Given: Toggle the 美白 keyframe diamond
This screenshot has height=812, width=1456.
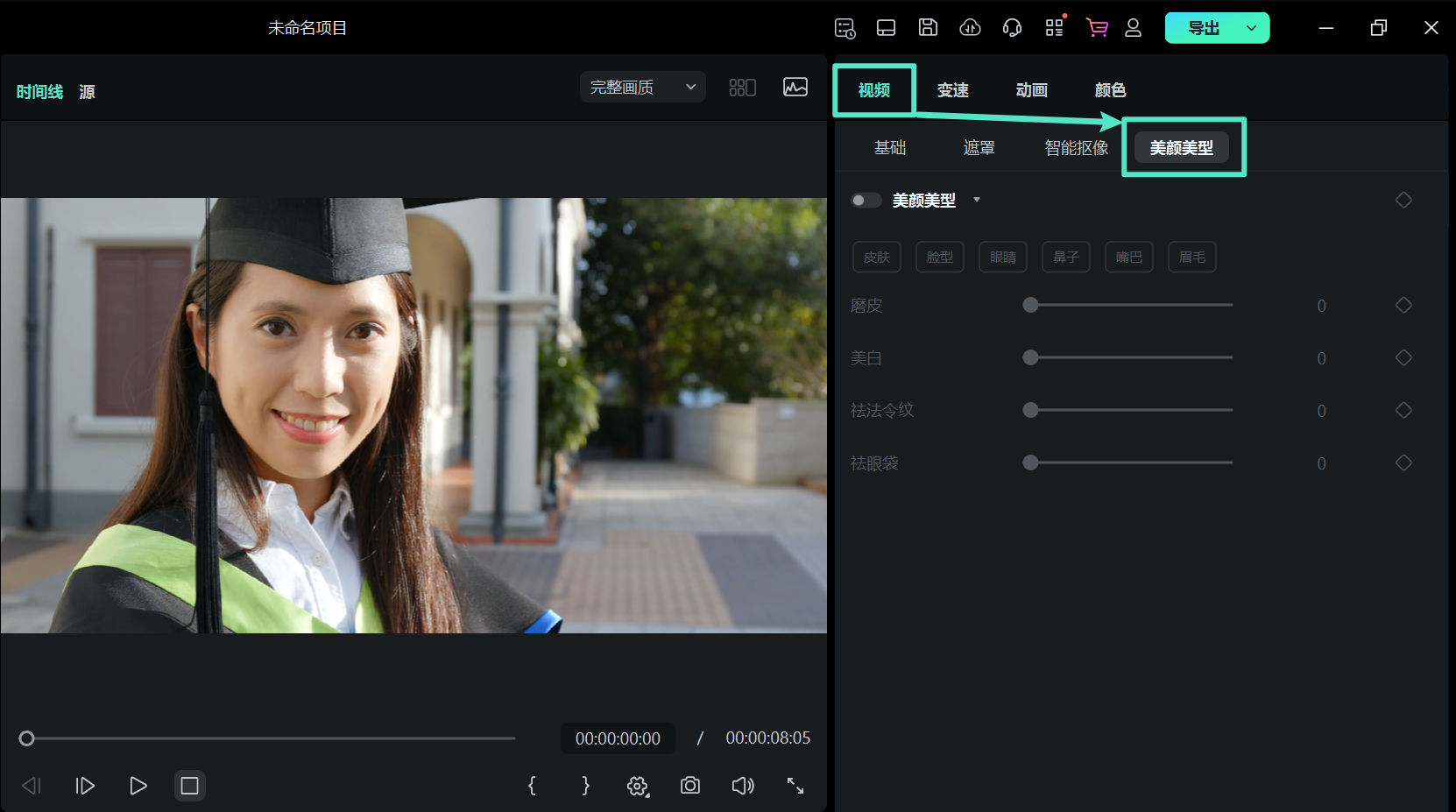Looking at the screenshot, I should (x=1403, y=357).
